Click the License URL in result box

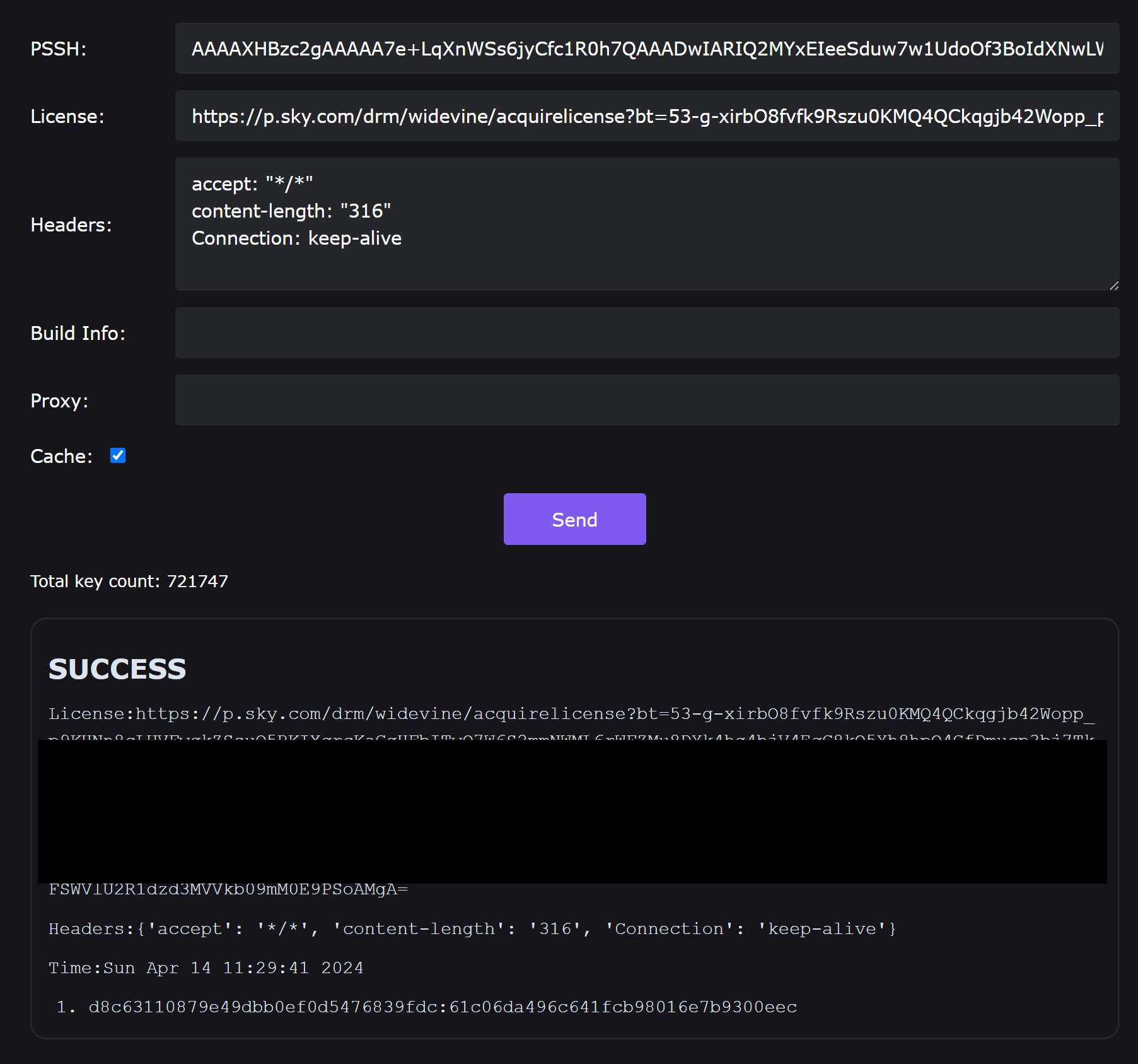click(x=571, y=714)
